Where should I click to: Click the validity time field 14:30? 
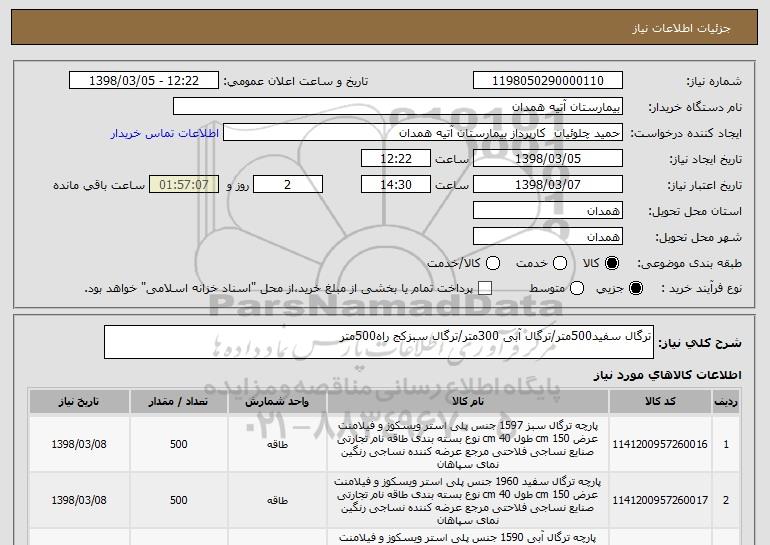click(396, 185)
